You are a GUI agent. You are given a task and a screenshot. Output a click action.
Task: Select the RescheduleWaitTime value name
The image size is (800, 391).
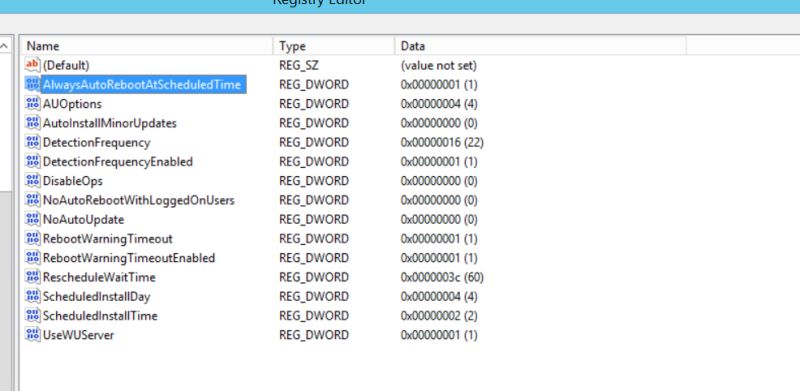pos(99,278)
